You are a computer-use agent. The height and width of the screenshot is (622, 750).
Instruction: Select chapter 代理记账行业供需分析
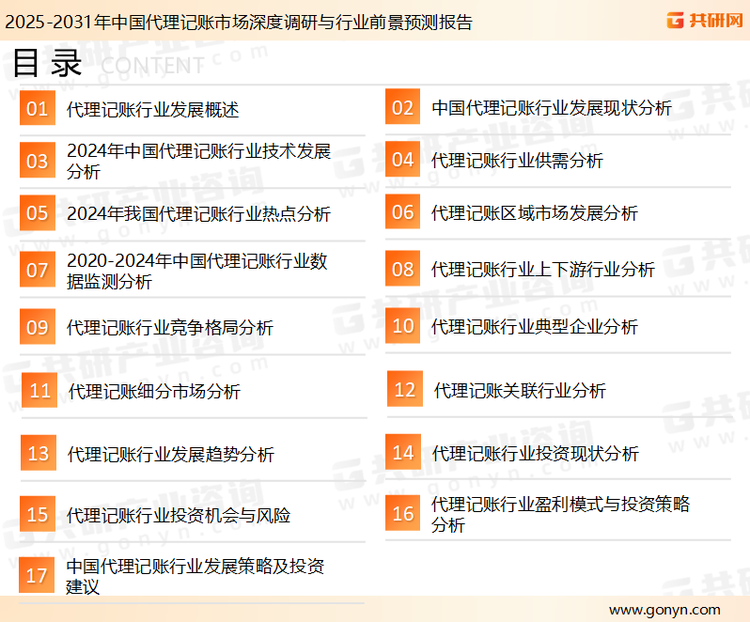[x=517, y=160]
